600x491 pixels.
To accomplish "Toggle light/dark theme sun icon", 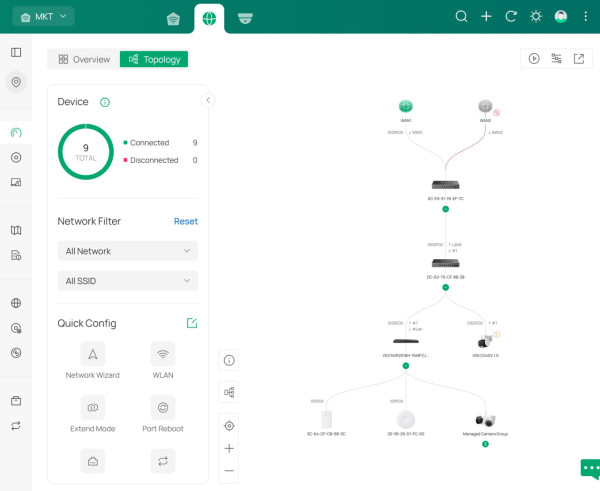I will point(536,17).
